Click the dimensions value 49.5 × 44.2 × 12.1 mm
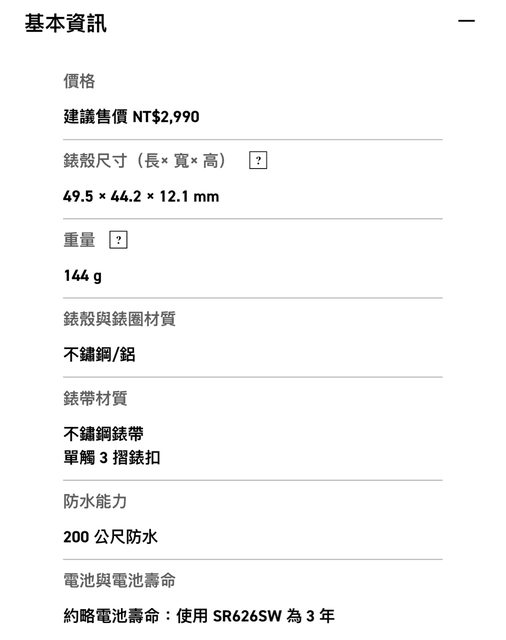The height and width of the screenshot is (640, 506). 141,196
